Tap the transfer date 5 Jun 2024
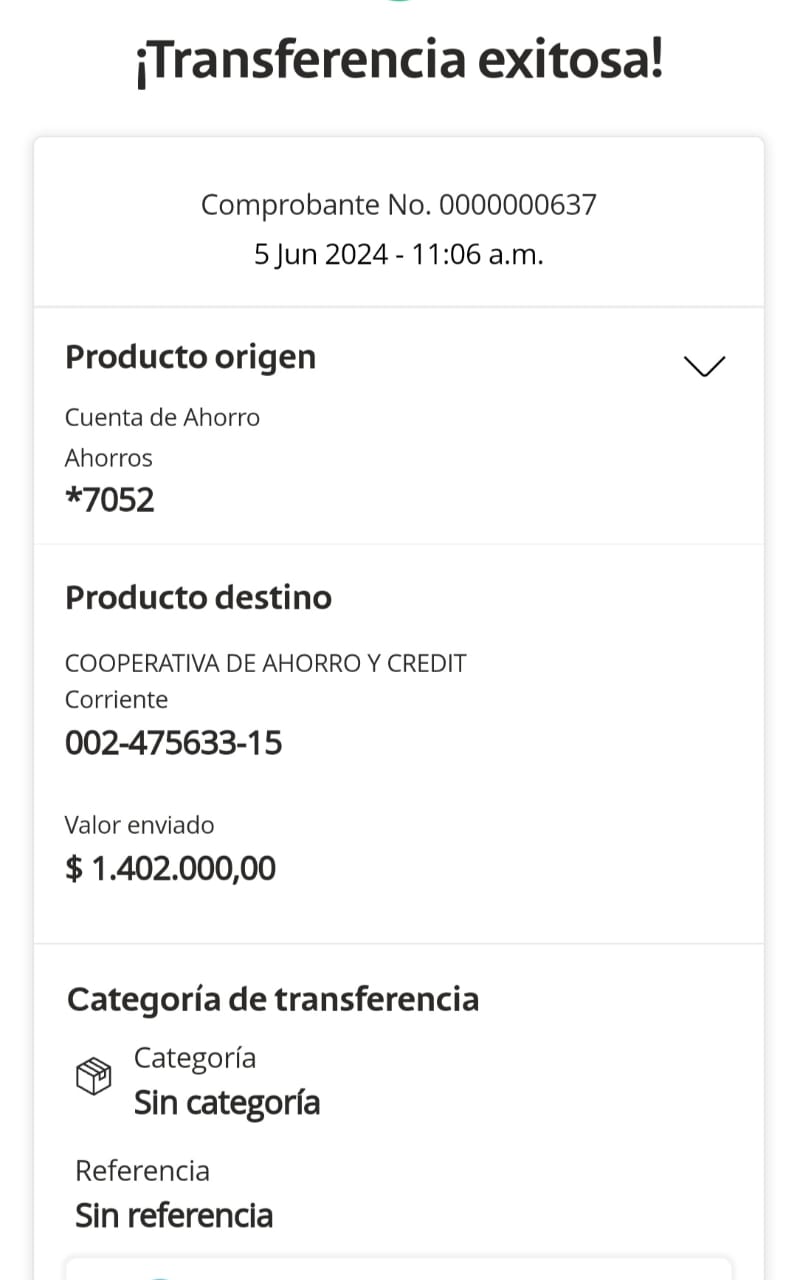 tap(320, 254)
